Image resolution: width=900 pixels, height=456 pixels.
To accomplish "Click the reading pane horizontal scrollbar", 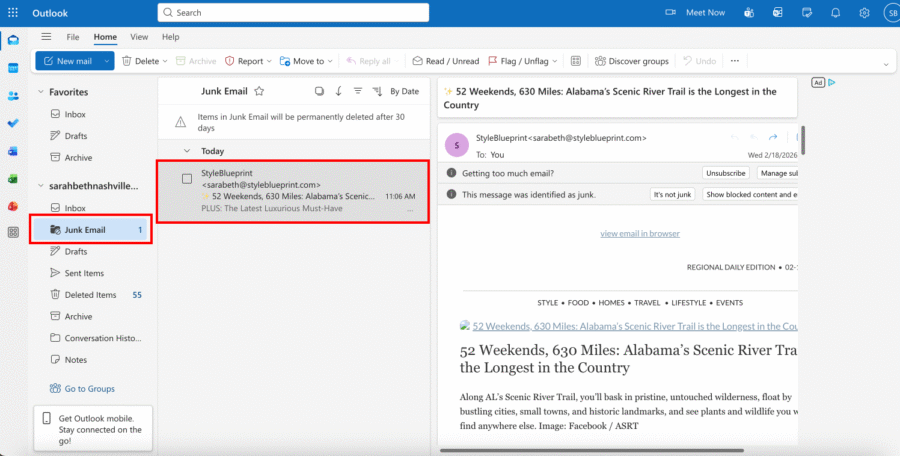I will tap(593, 450).
